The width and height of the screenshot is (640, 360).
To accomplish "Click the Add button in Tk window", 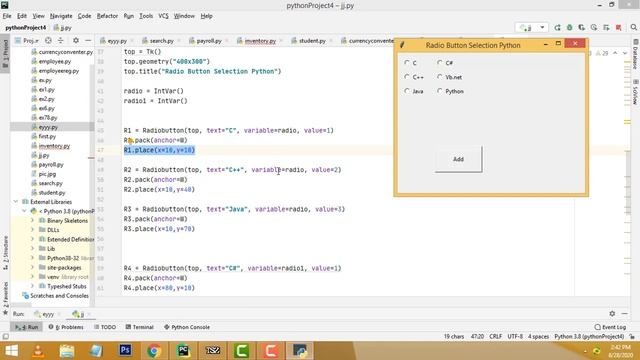I will coord(458,159).
